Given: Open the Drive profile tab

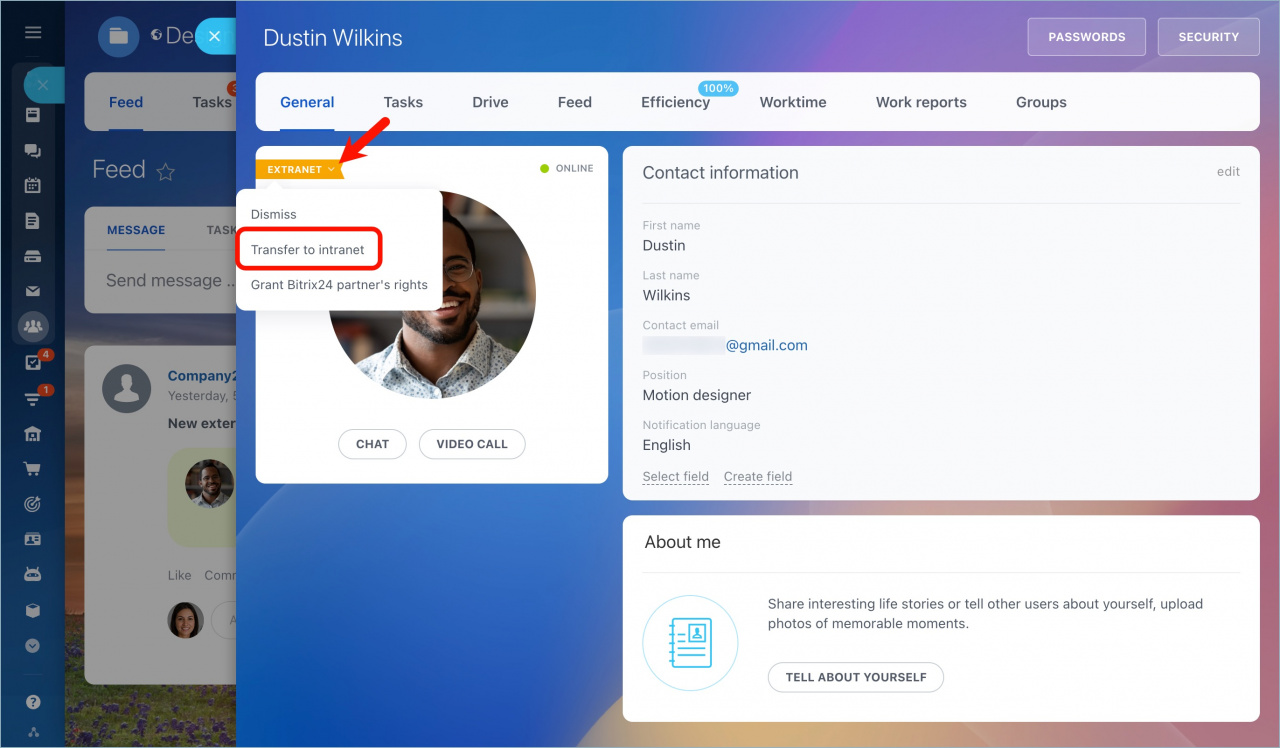Looking at the screenshot, I should tap(490, 102).
